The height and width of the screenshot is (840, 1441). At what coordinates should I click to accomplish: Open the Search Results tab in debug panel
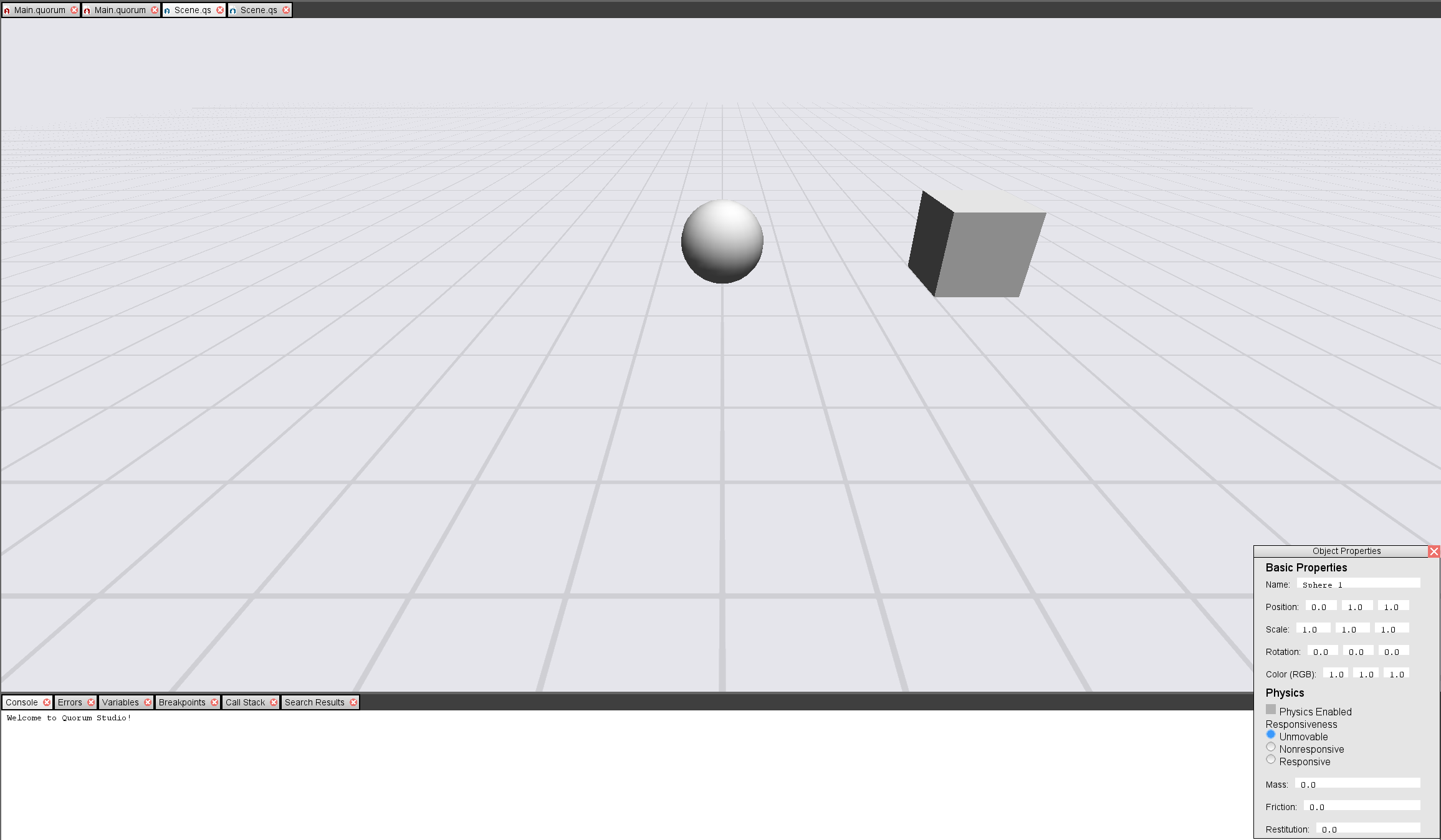click(315, 702)
